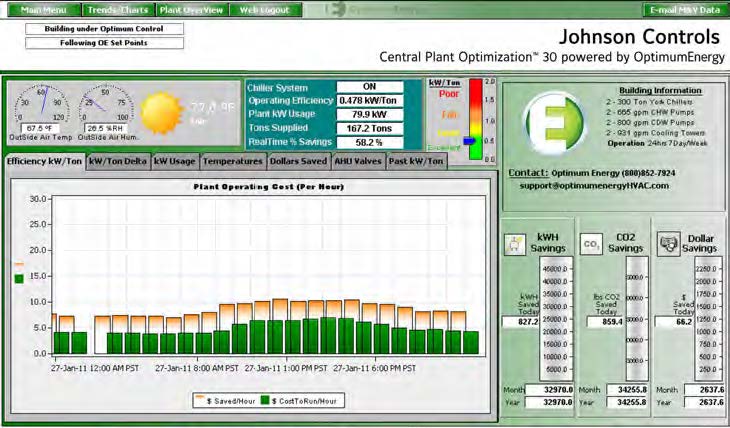Click the blue kW/Ton scale pointer
The height and width of the screenshot is (428, 730).
(x=470, y=141)
